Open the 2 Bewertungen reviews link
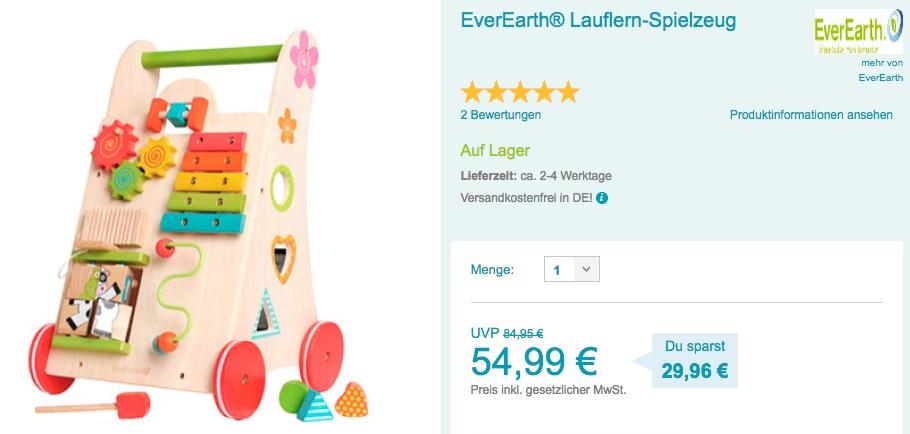 tap(500, 115)
